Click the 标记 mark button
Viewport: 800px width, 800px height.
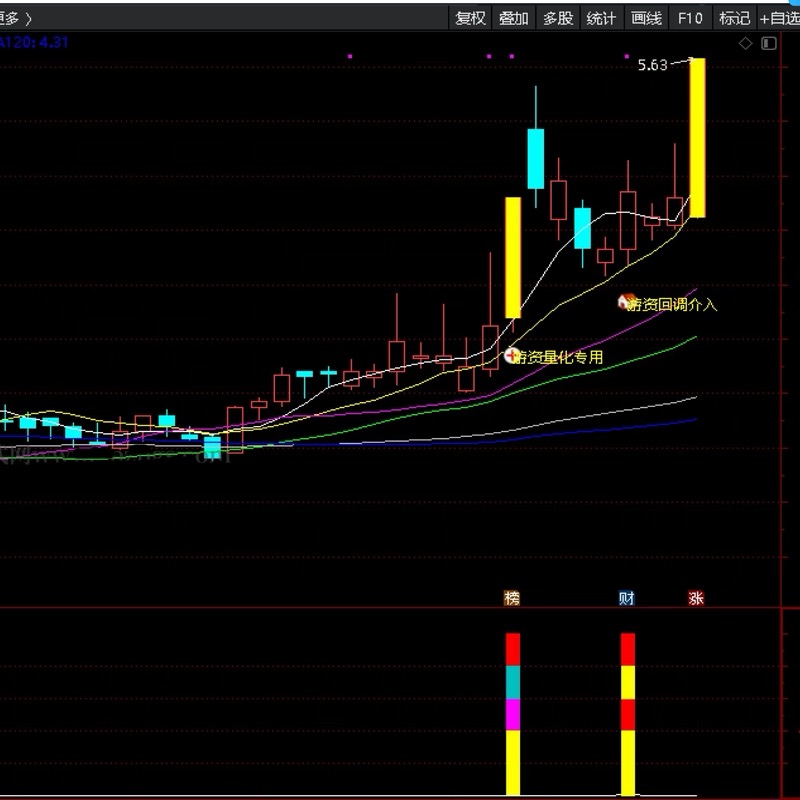[x=734, y=18]
